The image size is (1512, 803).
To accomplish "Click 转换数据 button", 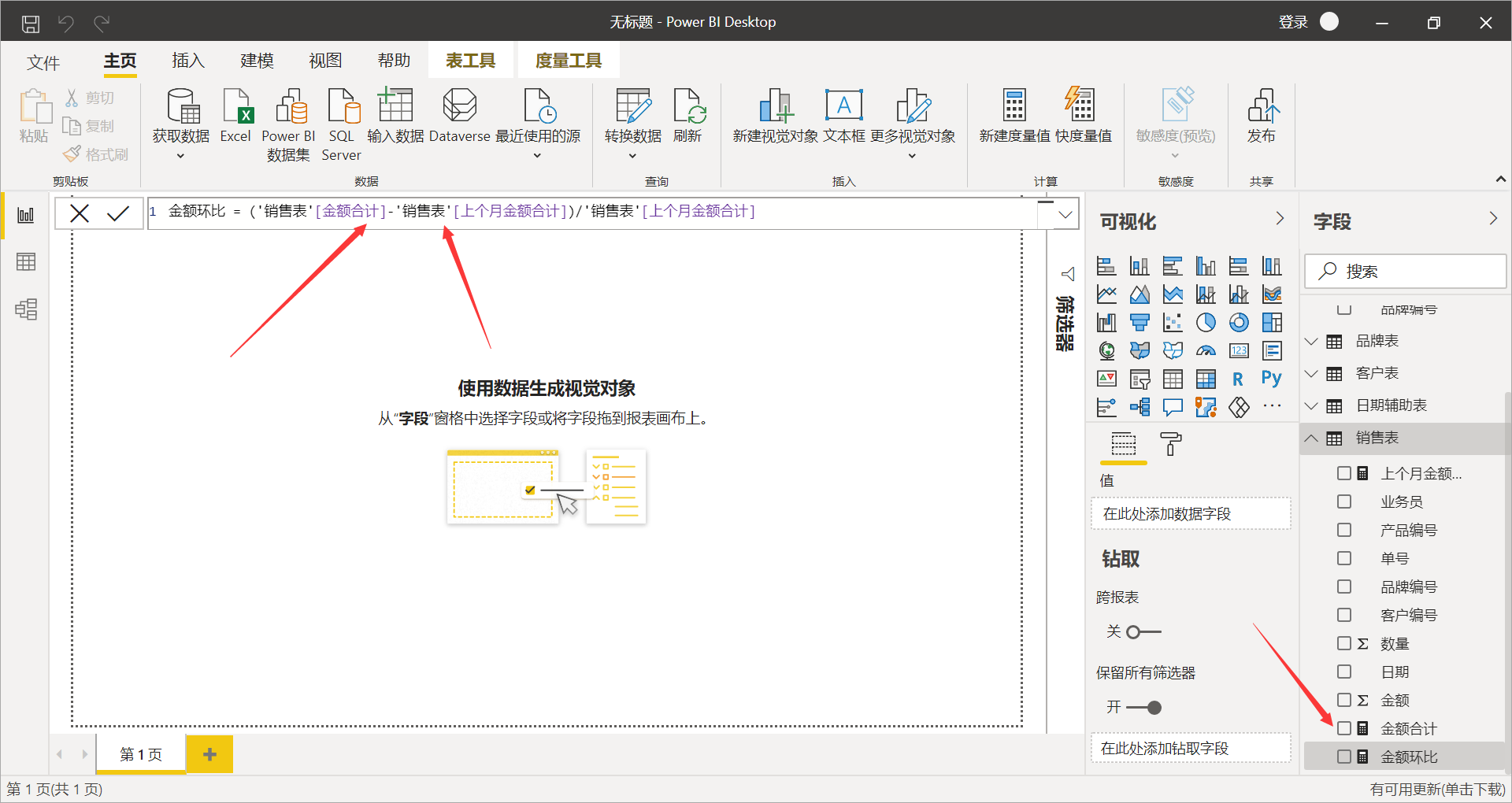I will tap(633, 124).
